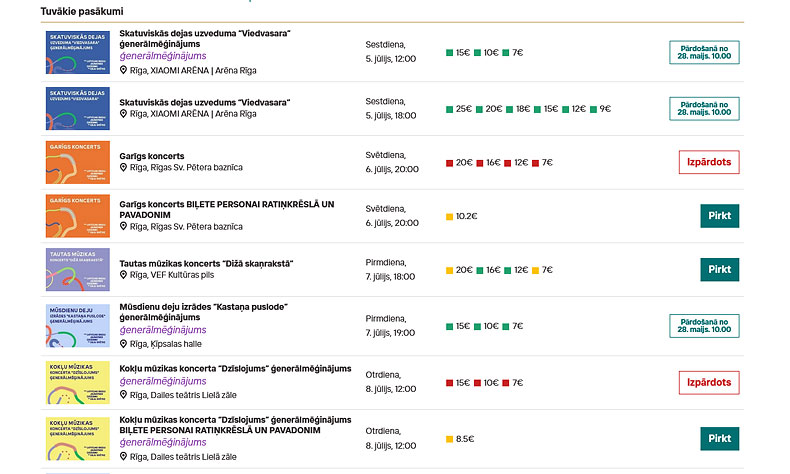Viewport: 790px width, 474px height.
Task: Click yellow square beside the 8.5€ price
Action: pyautogui.click(x=450, y=438)
